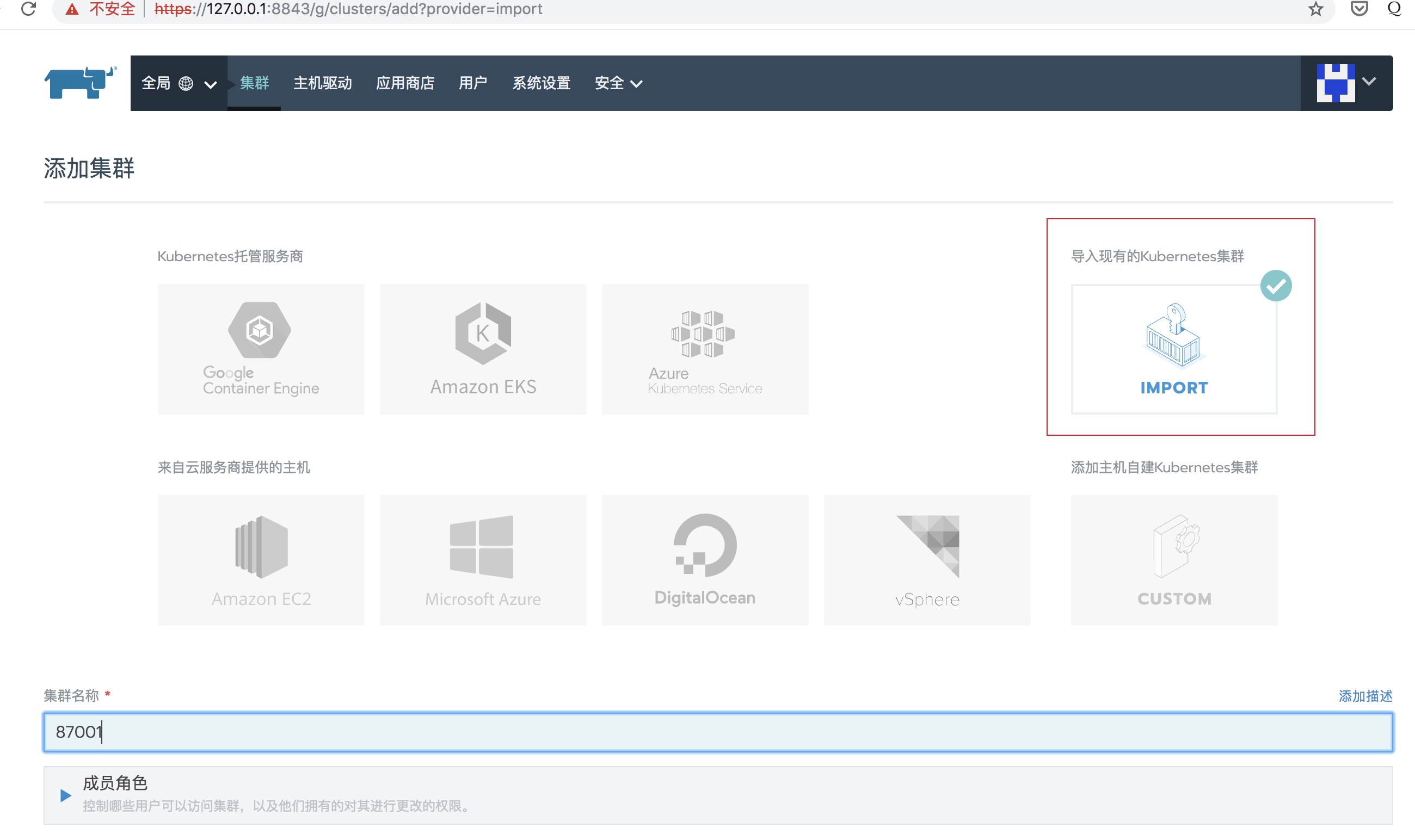
Task: Click the 来自云服务商提供的主机 label
Action: 233,467
